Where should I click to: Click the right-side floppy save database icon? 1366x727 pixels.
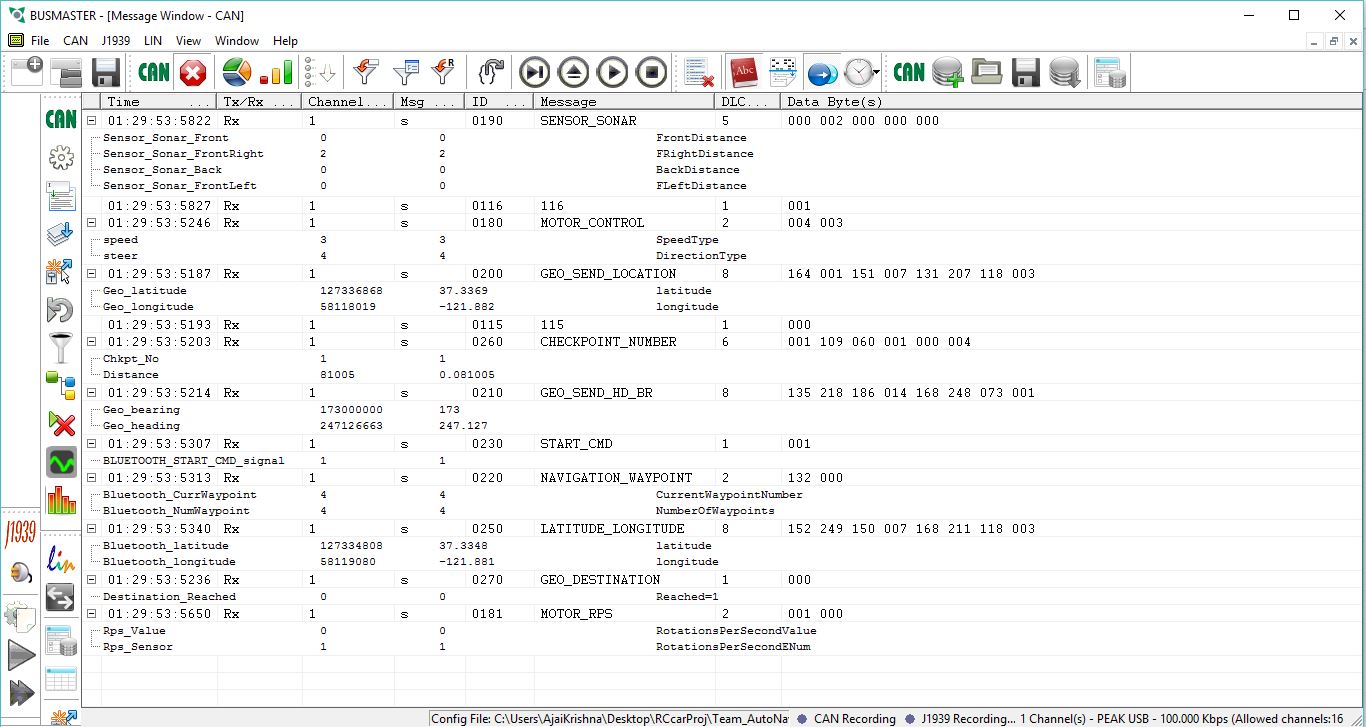[x=1026, y=72]
